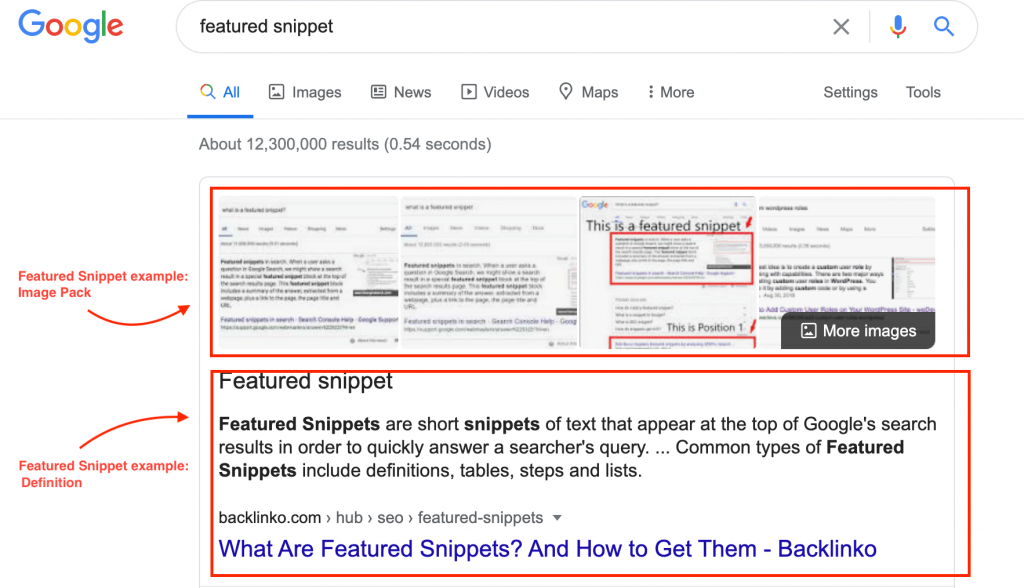
Task: Click the play icon on the Videos tab
Action: tap(468, 92)
